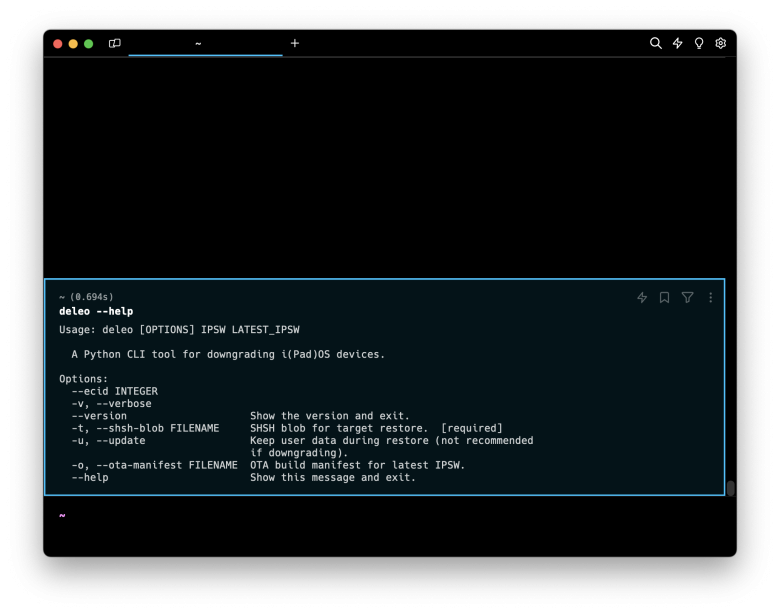
Task: Click the "Options:" heading
Action: point(83,379)
